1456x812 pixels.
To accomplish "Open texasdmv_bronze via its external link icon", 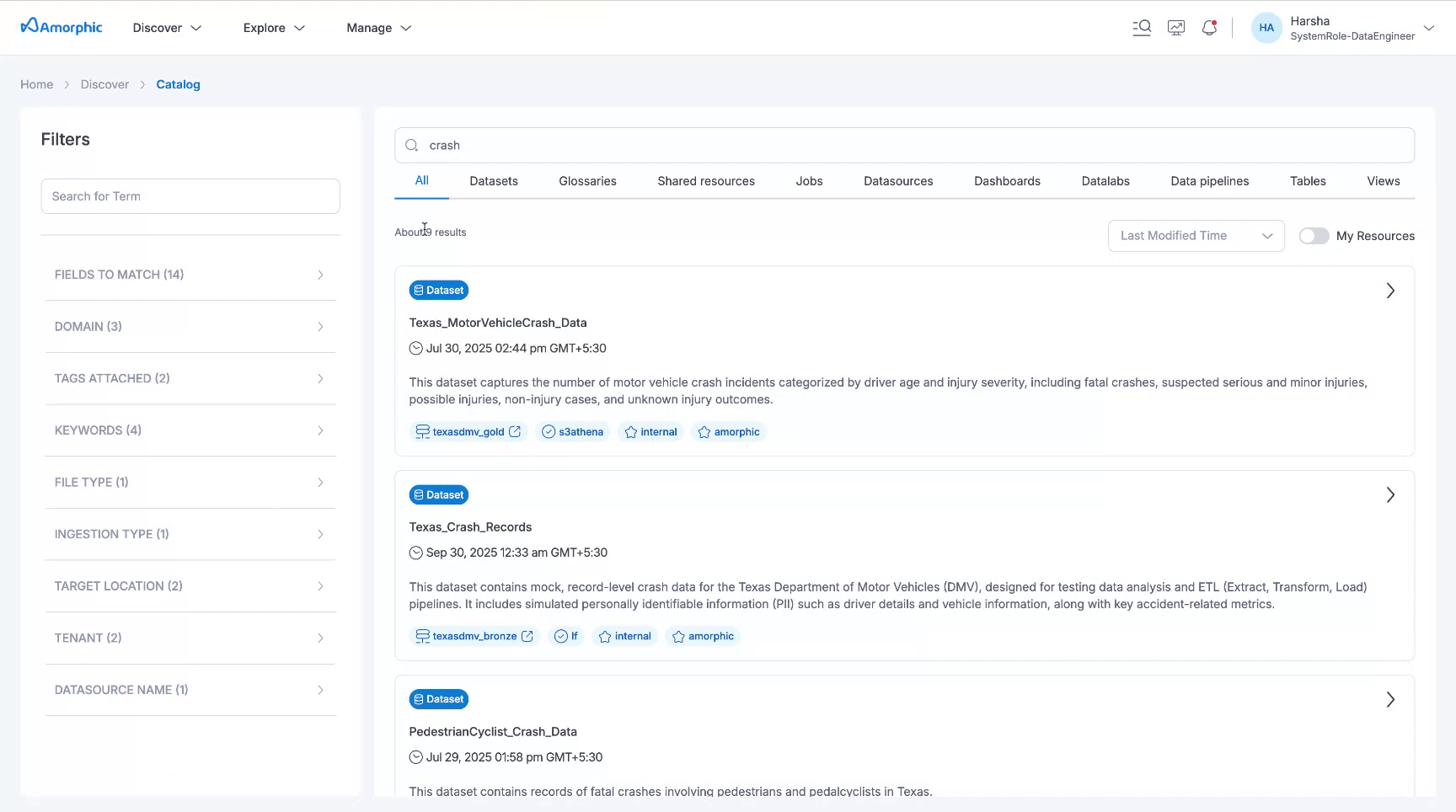I will 527,636.
